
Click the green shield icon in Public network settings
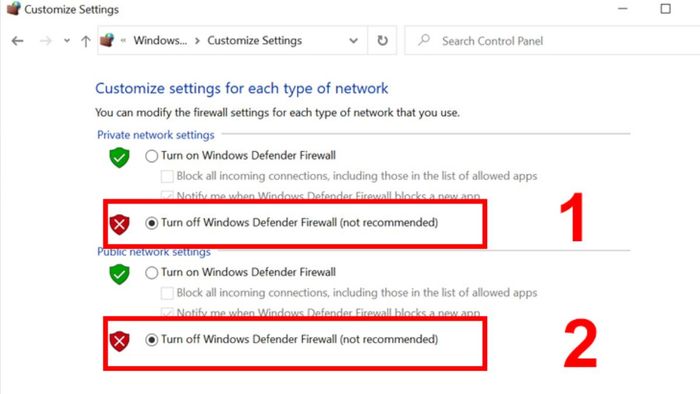[119, 274]
